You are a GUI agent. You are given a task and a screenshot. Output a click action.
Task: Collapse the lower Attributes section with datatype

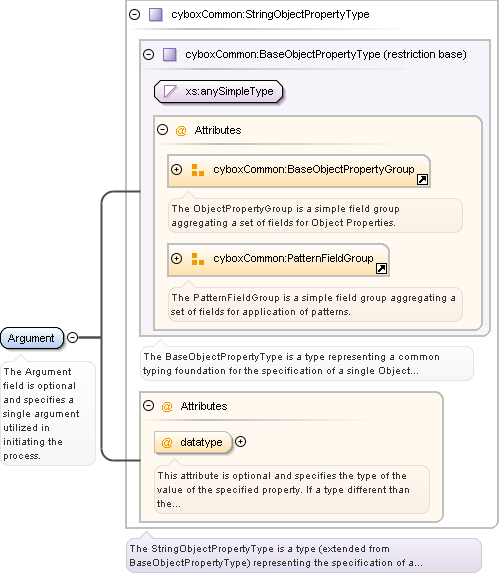point(148,406)
